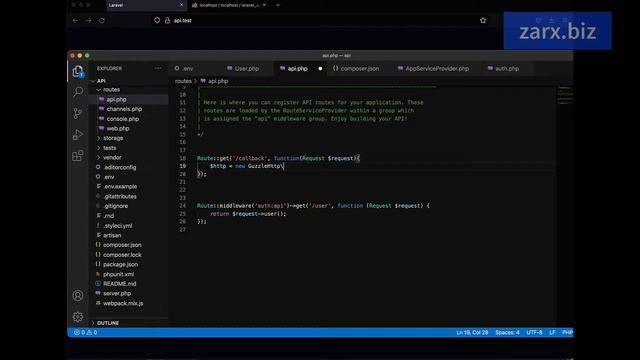The height and width of the screenshot is (360, 640).
Task: Change line endings via LF status item
Action: 552,332
